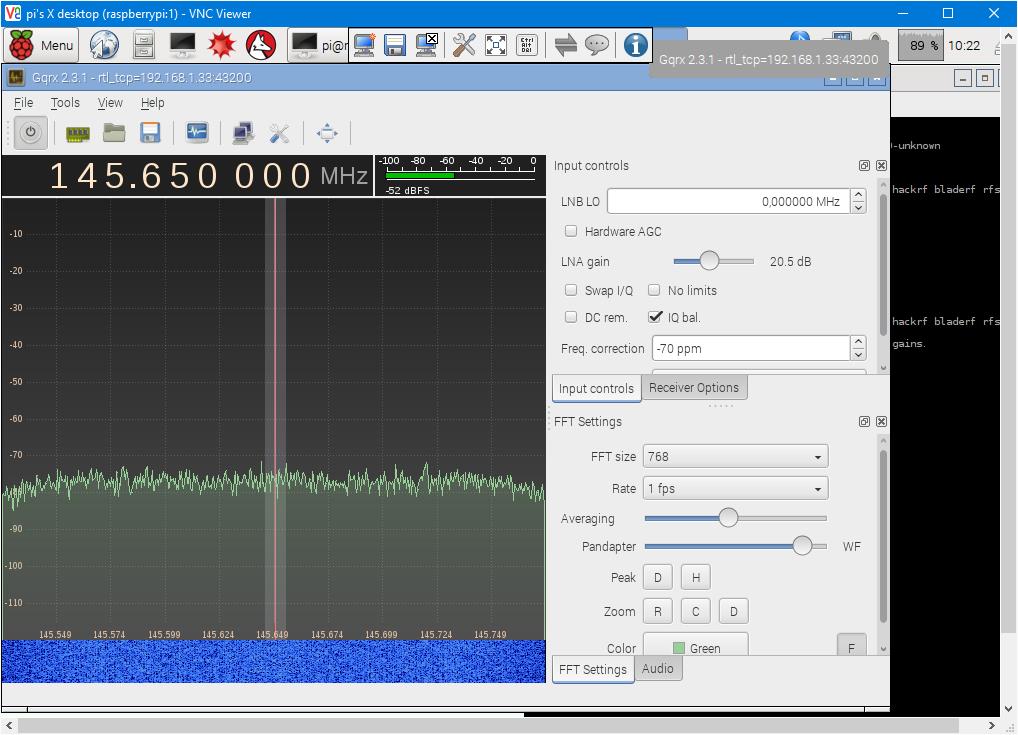
Task: Show VNC connection information icon
Action: coord(635,45)
